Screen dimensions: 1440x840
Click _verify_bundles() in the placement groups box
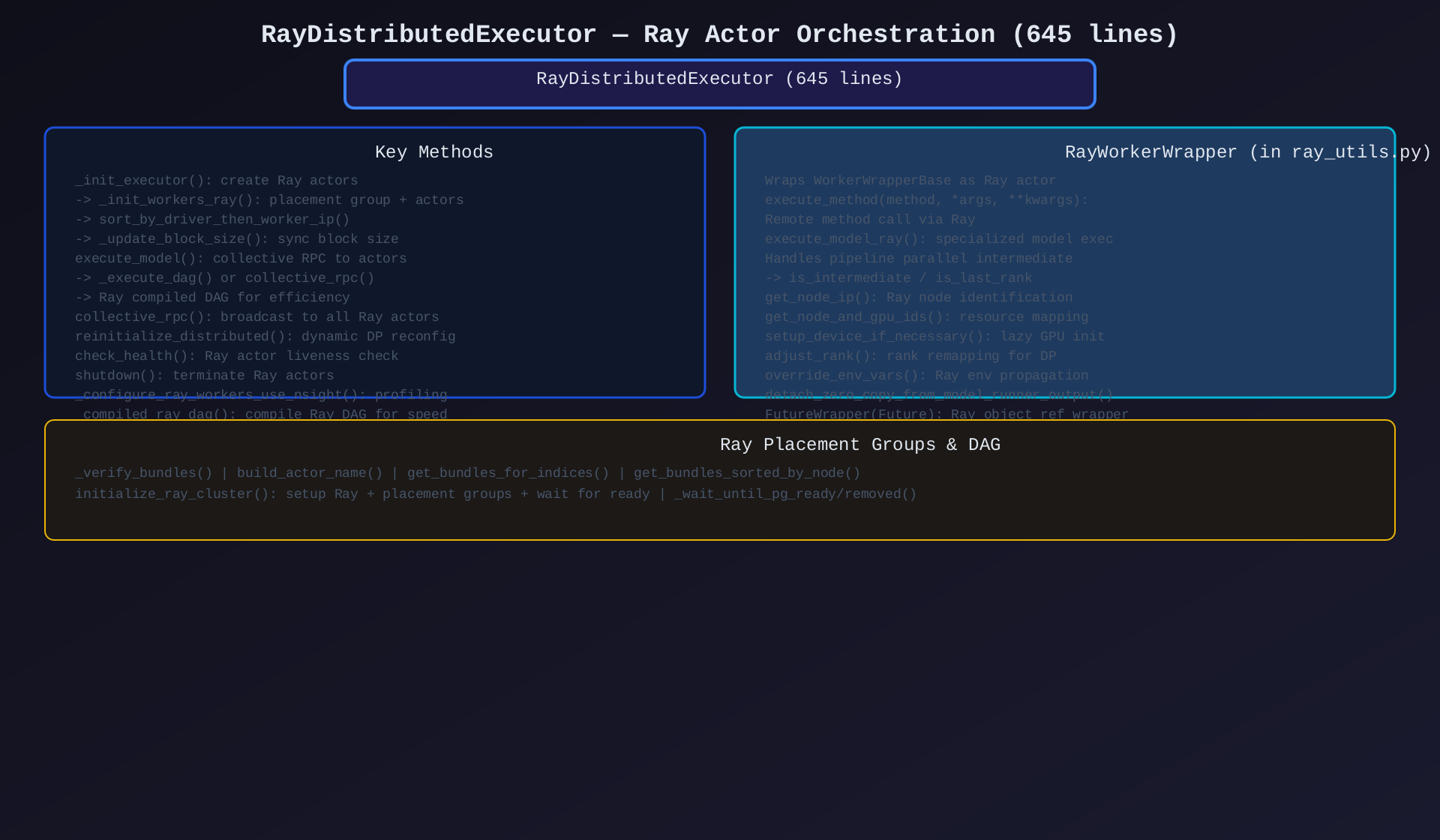(x=143, y=473)
